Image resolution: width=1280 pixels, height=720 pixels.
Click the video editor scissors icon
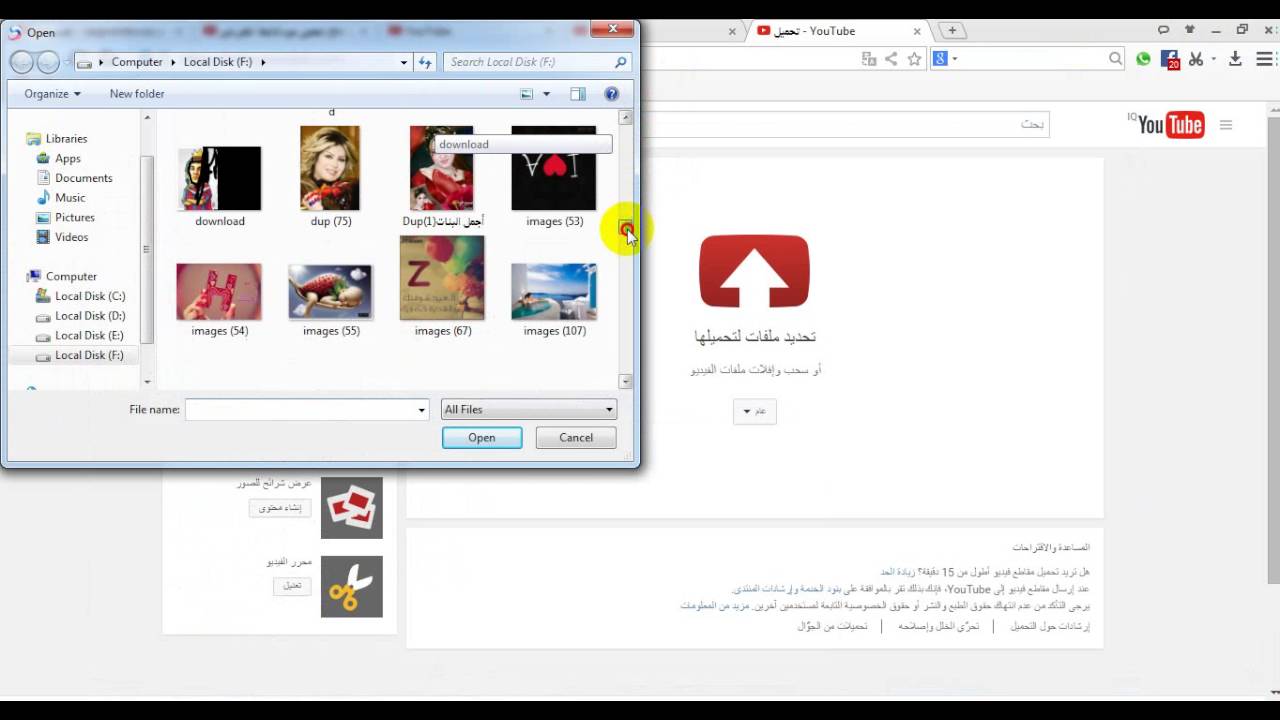point(352,586)
